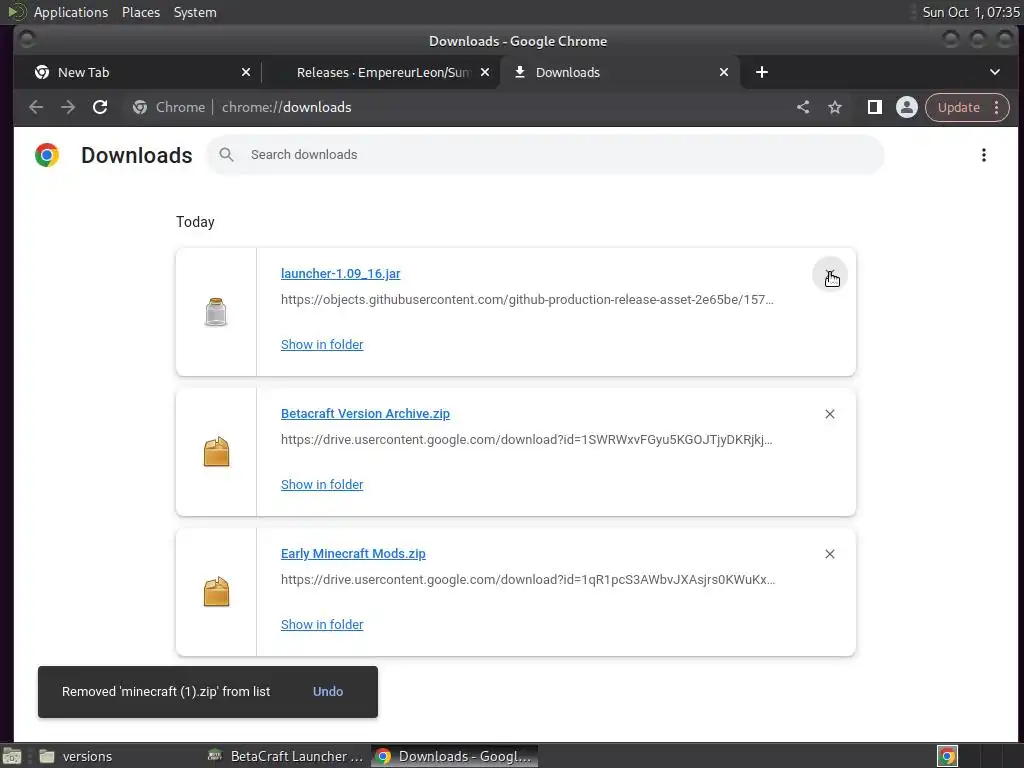Click the Update button in toolbar
The height and width of the screenshot is (768, 1024).
point(958,107)
